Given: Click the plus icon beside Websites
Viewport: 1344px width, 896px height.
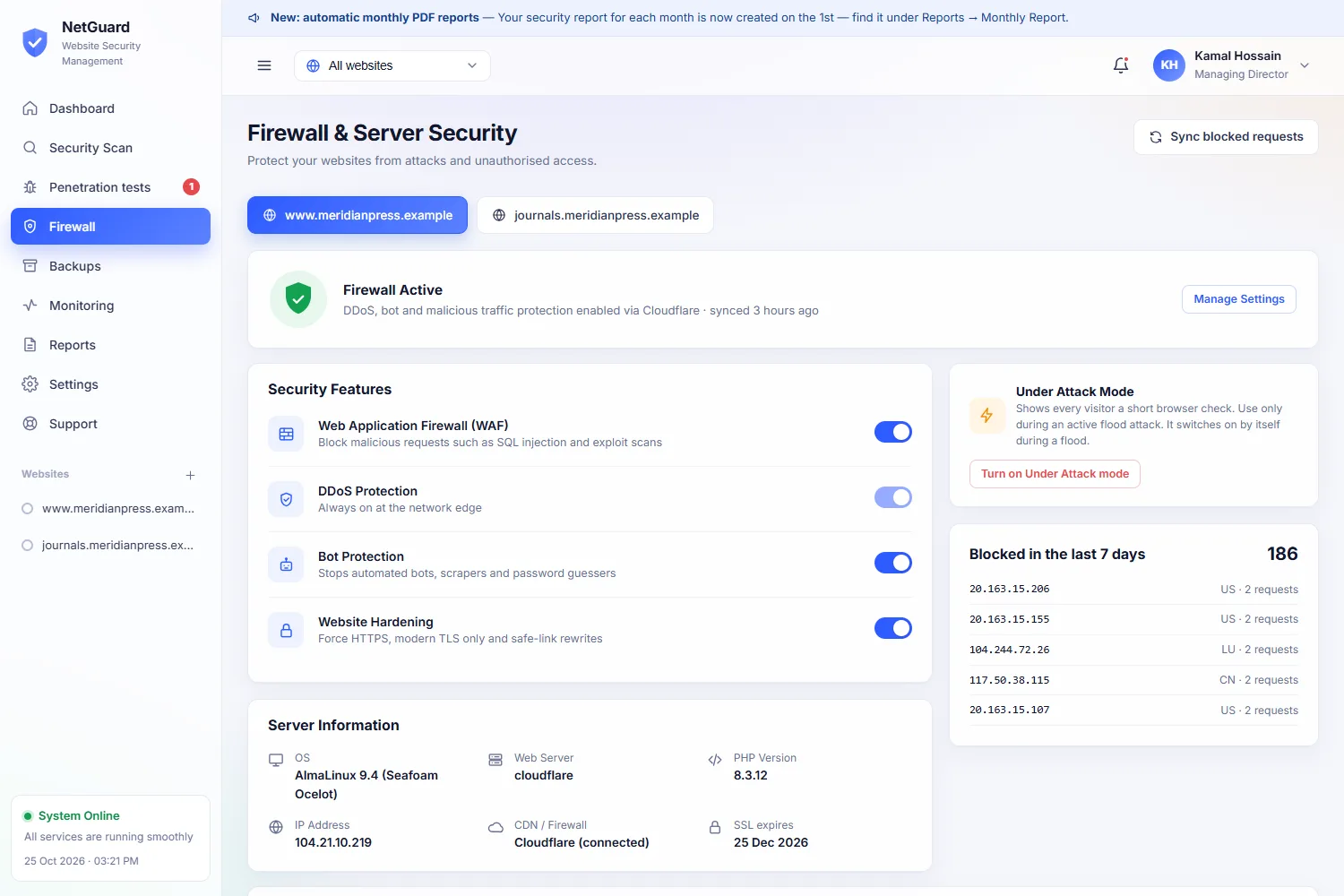Looking at the screenshot, I should tap(190, 475).
